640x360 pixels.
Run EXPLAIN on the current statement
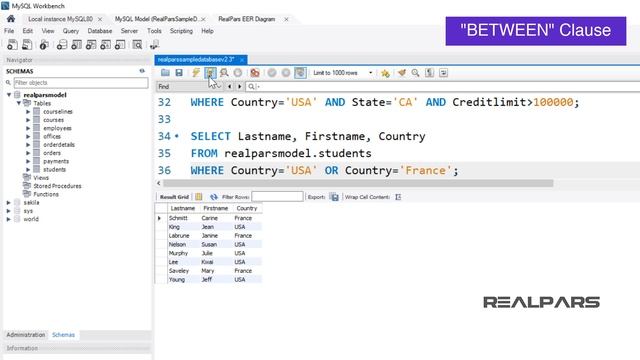coord(224,73)
